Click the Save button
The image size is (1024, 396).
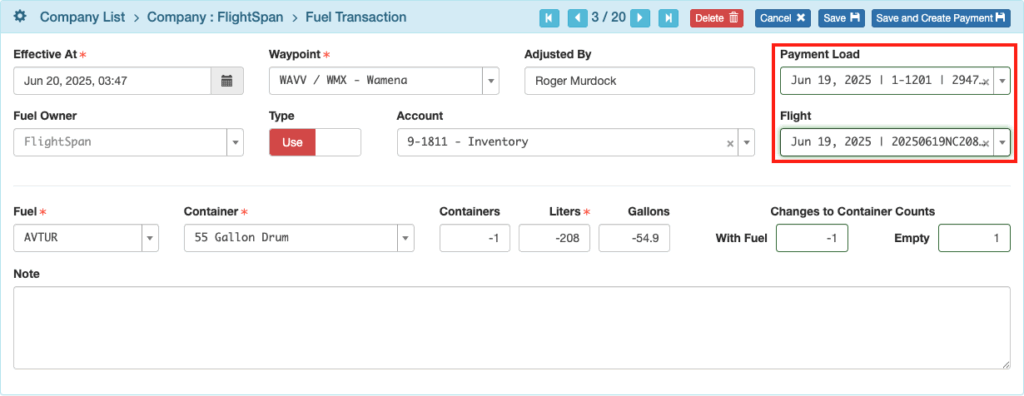(x=842, y=18)
